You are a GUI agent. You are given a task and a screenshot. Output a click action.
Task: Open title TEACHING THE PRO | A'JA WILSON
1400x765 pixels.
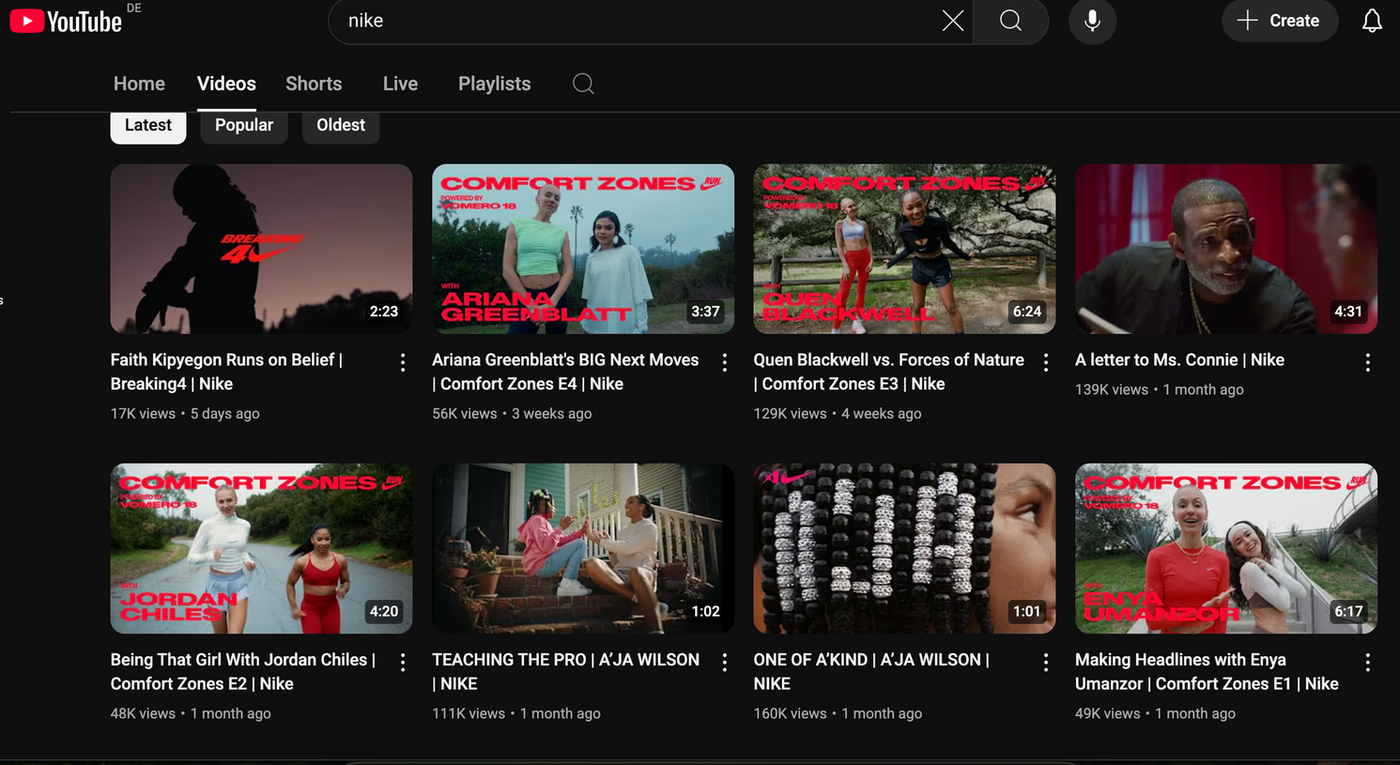tap(566, 672)
